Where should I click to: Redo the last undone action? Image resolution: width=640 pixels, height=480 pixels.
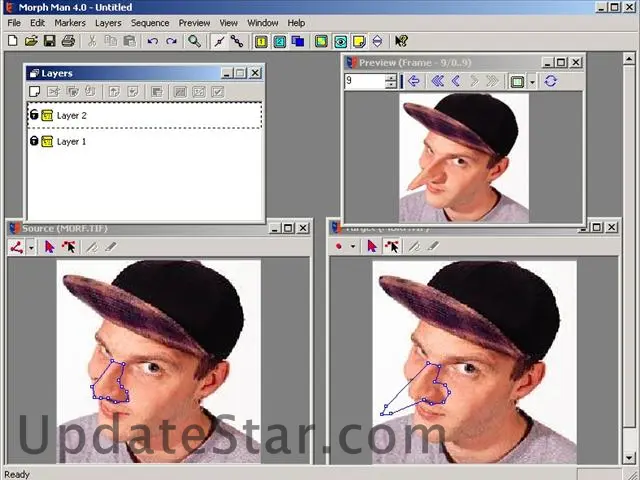click(x=171, y=41)
